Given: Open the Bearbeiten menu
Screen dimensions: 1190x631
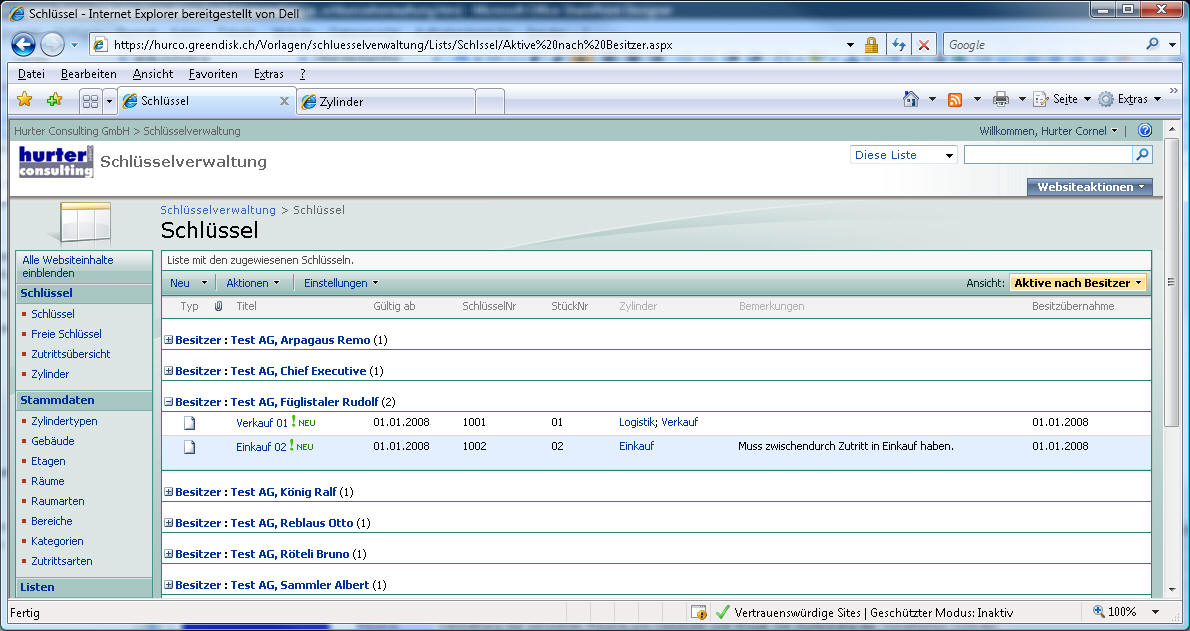Looking at the screenshot, I should click(89, 74).
